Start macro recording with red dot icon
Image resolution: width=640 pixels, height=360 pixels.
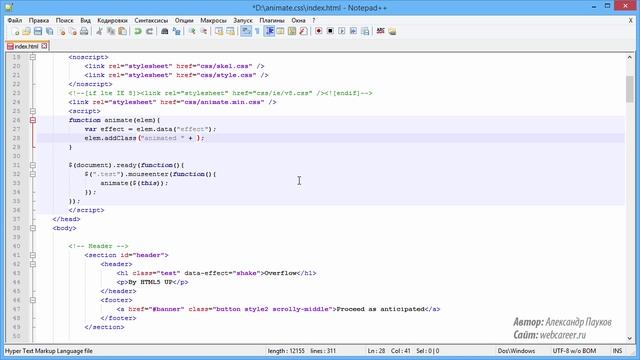318,31
